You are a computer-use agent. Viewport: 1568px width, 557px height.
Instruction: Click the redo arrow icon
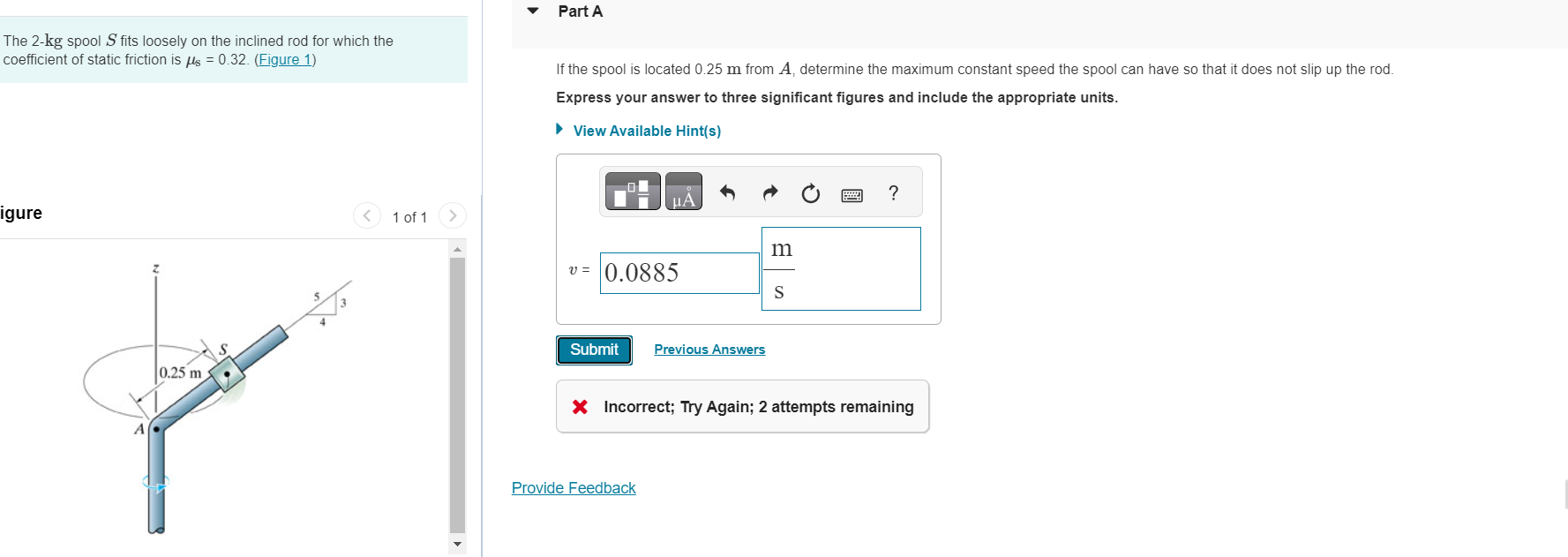770,192
